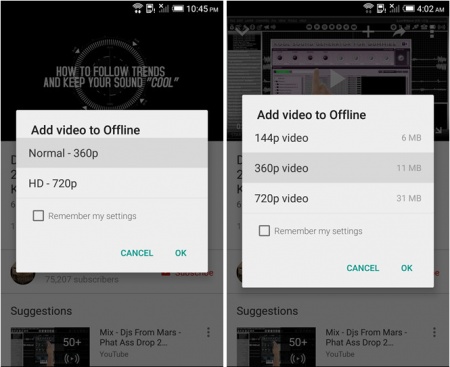Tap battery icon in left status bar
The height and width of the screenshot is (367, 450).
177,8
